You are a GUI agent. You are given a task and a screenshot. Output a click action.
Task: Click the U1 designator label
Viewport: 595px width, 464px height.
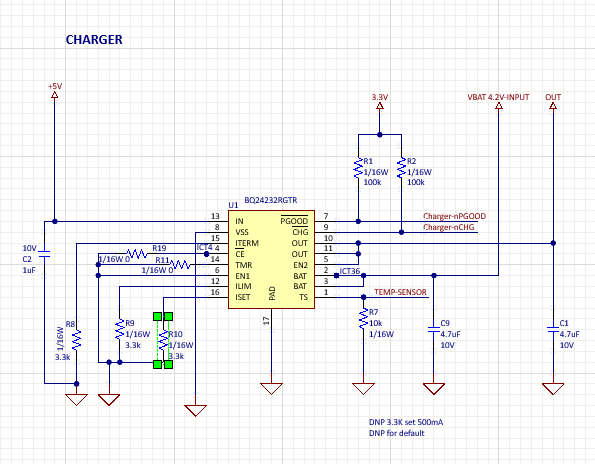[x=233, y=205]
